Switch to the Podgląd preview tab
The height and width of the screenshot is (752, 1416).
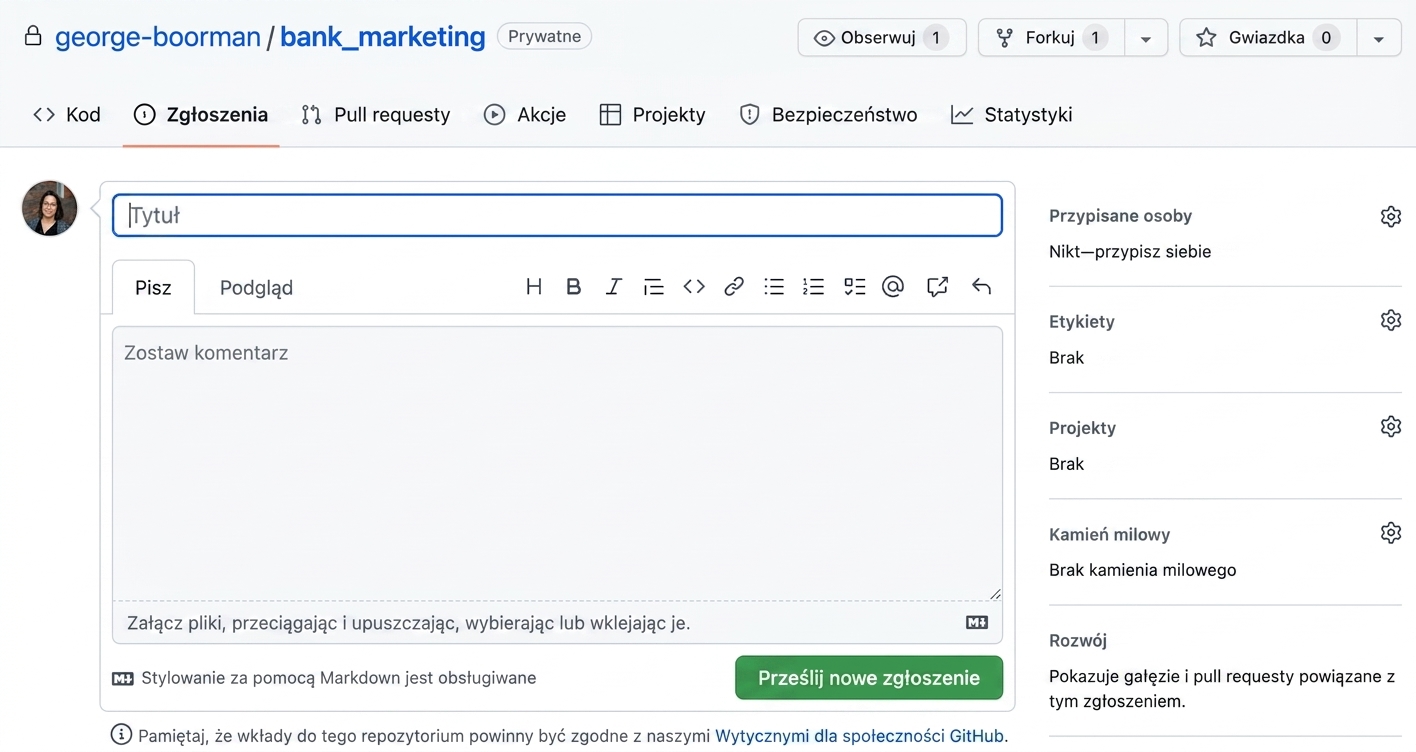point(256,288)
